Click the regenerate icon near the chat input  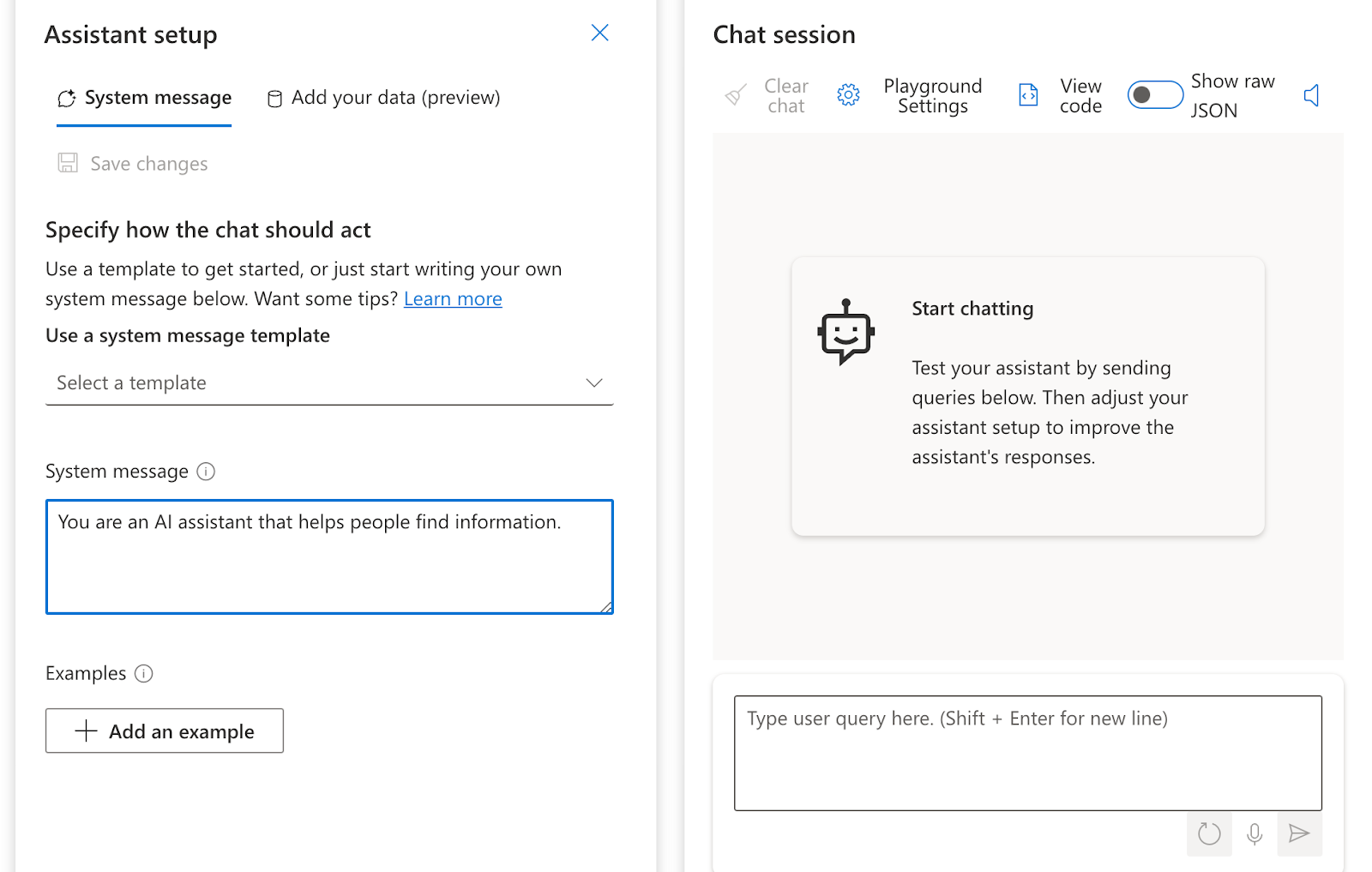1209,833
